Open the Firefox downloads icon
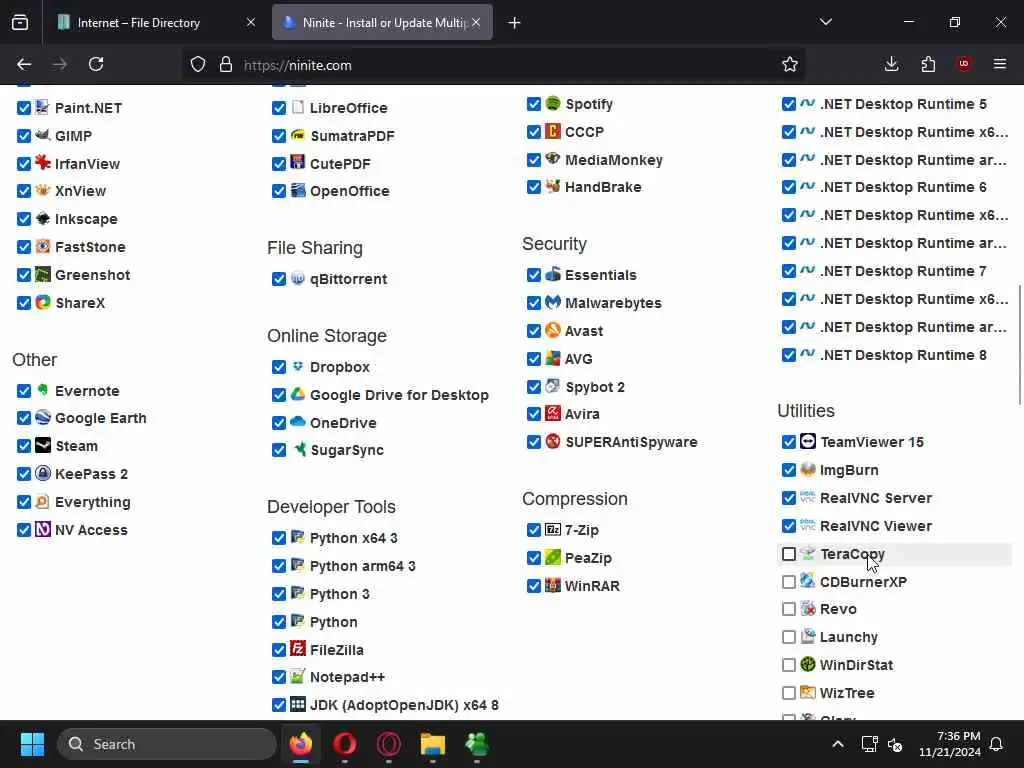 coord(891,64)
